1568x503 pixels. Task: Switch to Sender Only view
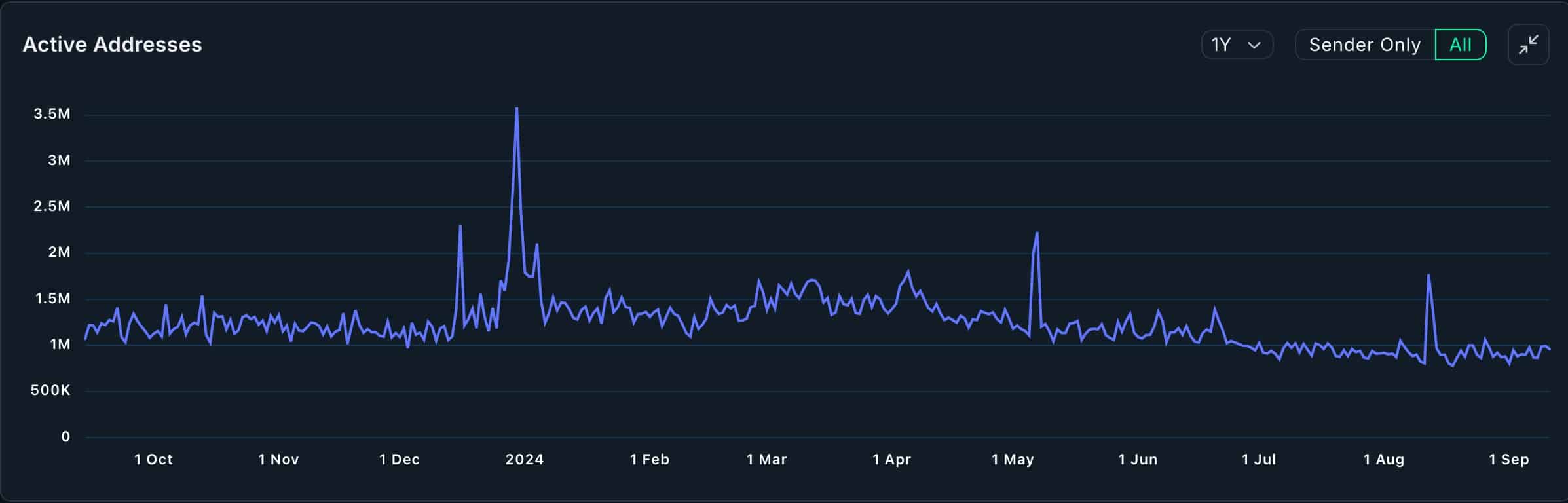[x=1365, y=45]
